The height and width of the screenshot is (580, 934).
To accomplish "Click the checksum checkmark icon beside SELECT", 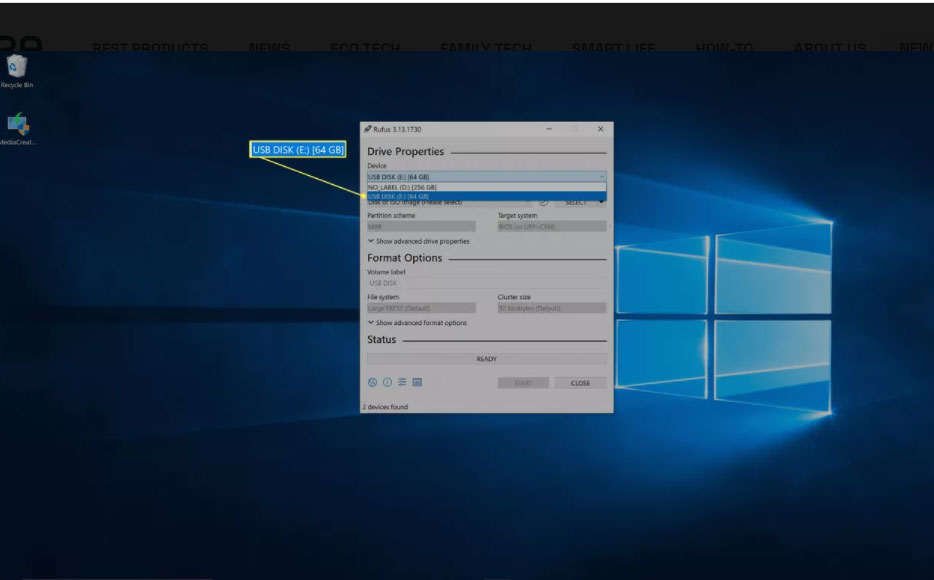I will coord(543,202).
